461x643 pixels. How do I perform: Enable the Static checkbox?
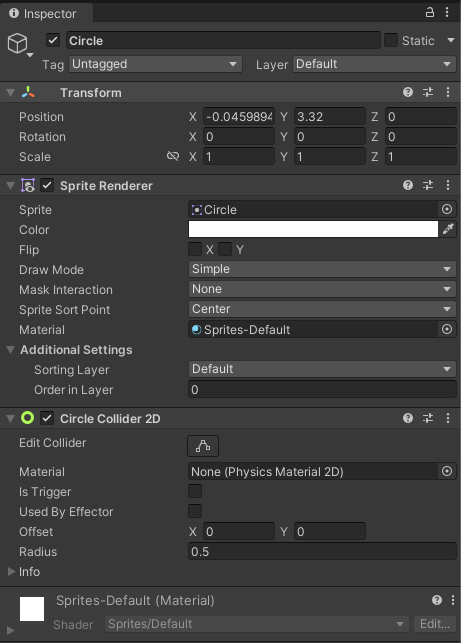391,40
